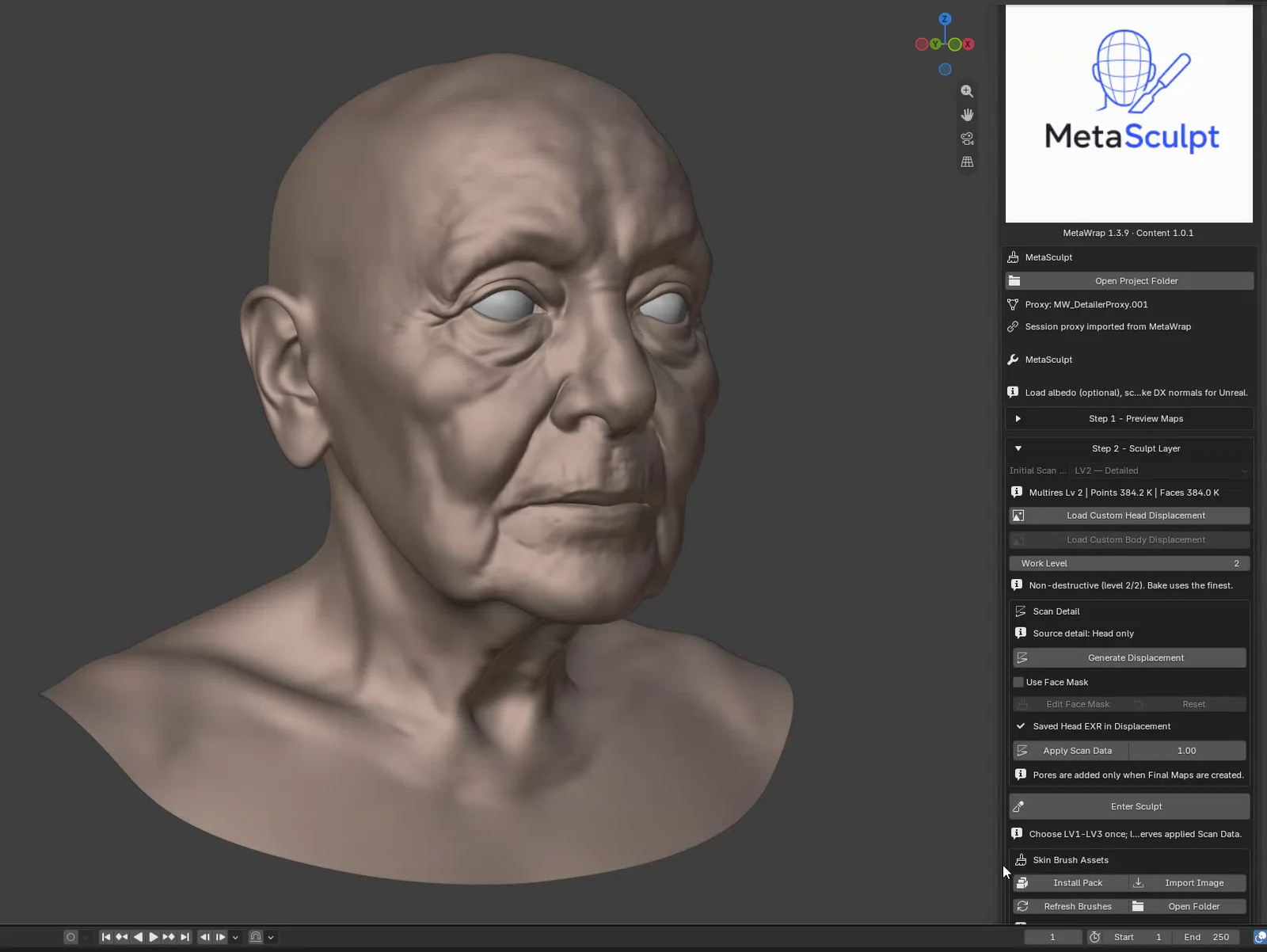Toggle the timeline snapping magnet icon

pyautogui.click(x=256, y=937)
